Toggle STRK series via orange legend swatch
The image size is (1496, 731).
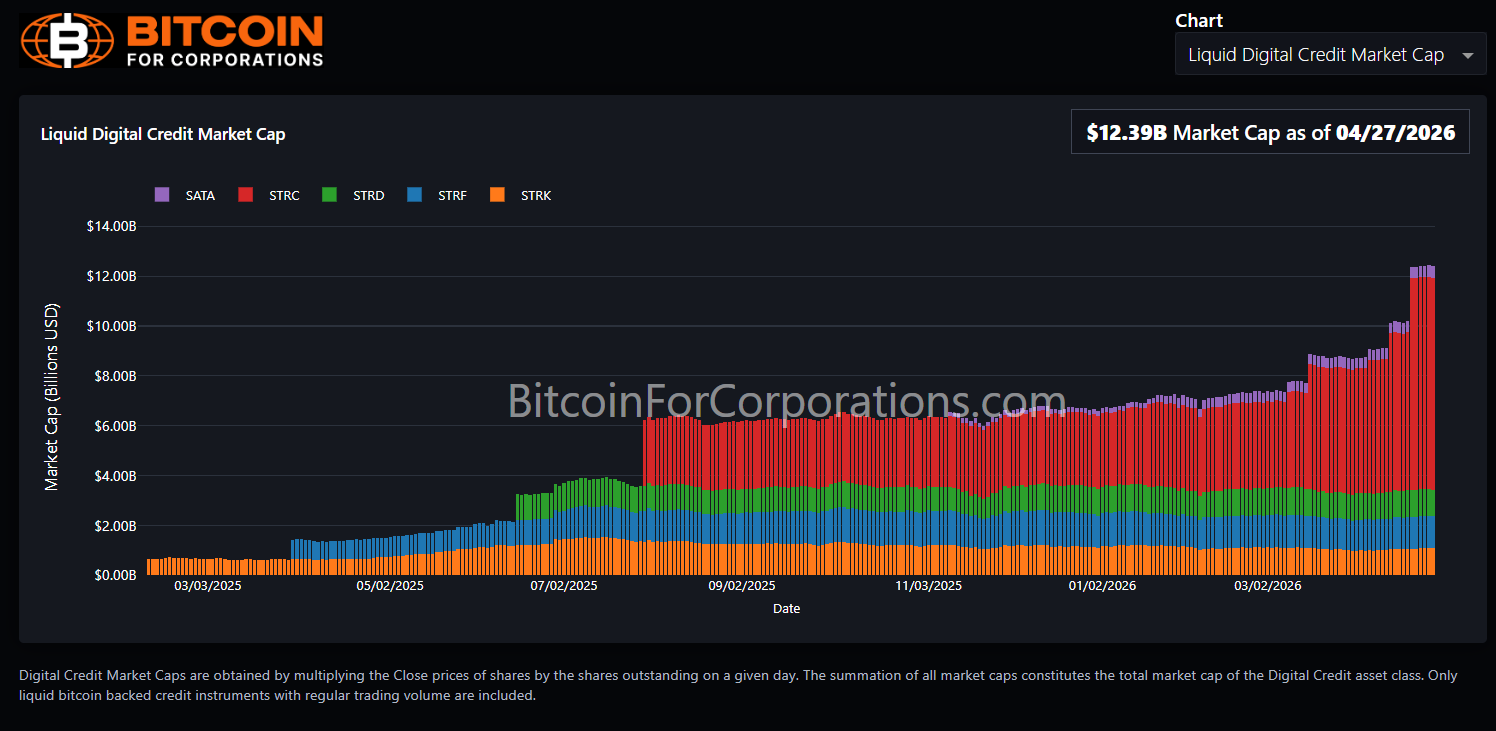click(497, 195)
